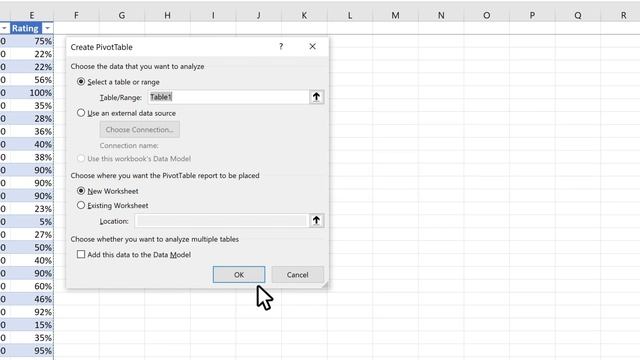Viewport: 640px width, 360px height.
Task: Collapse the Location range selector arrow
Action: (316, 221)
